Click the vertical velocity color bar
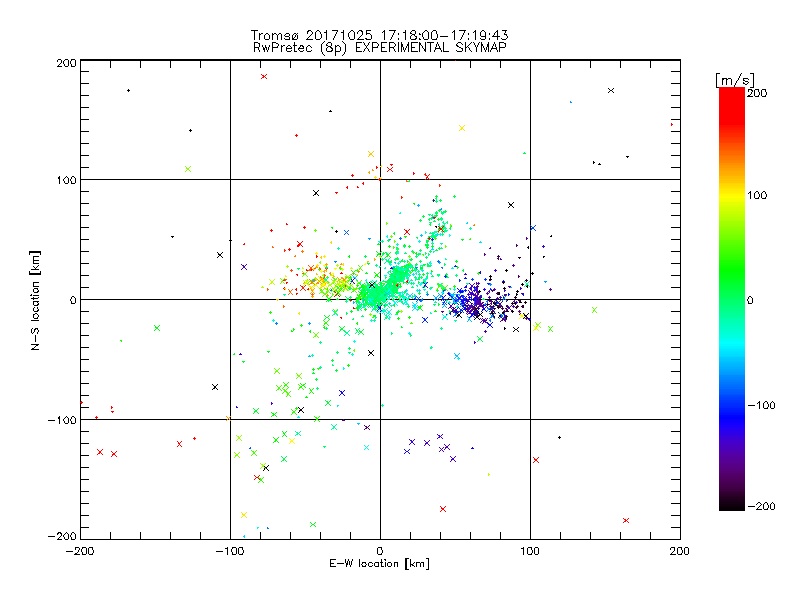 pos(732,299)
